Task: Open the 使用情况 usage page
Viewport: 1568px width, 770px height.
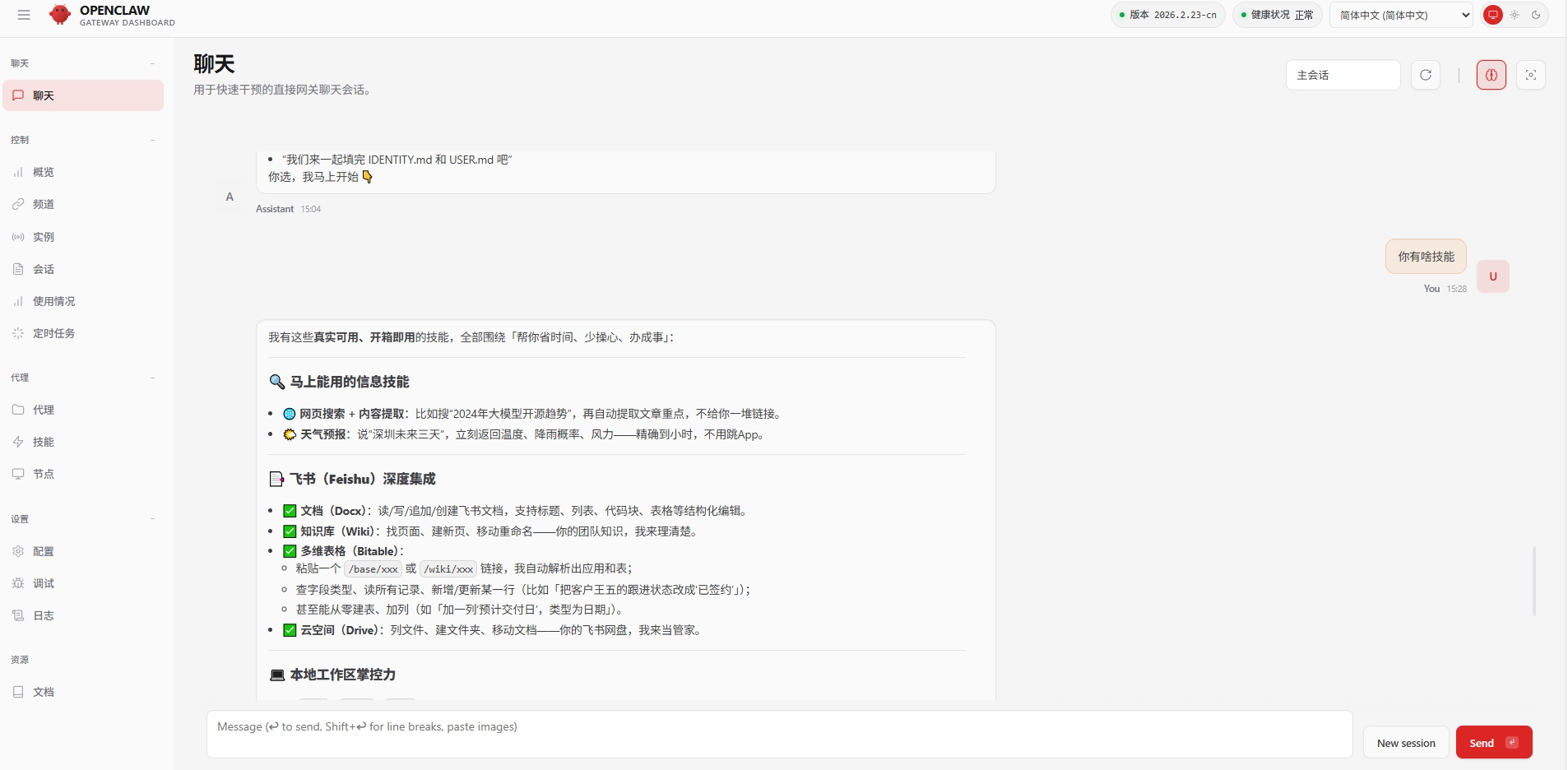Action: pyautogui.click(x=19, y=301)
